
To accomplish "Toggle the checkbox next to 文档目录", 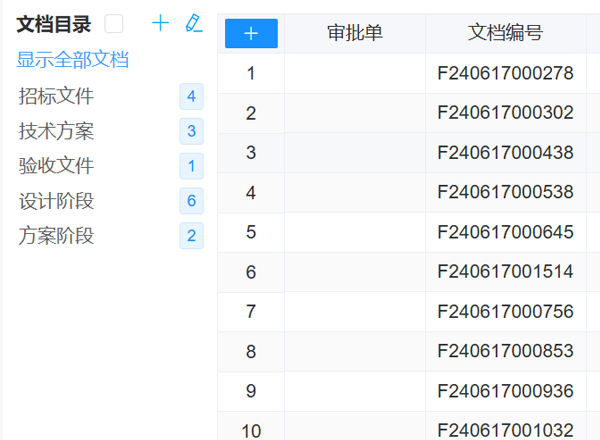I will 114,24.
